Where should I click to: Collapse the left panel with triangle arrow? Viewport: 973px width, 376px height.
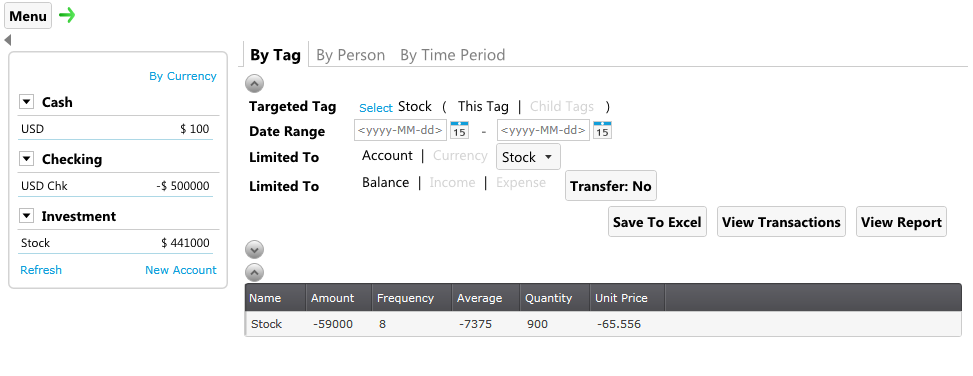point(7,40)
